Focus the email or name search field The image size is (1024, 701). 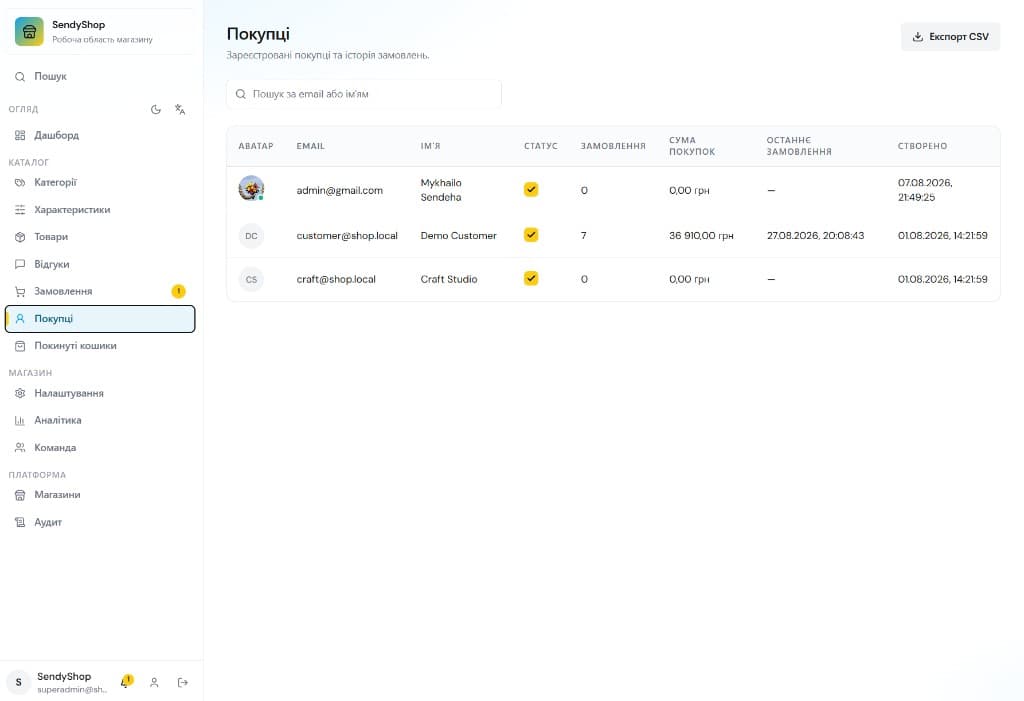pos(364,94)
